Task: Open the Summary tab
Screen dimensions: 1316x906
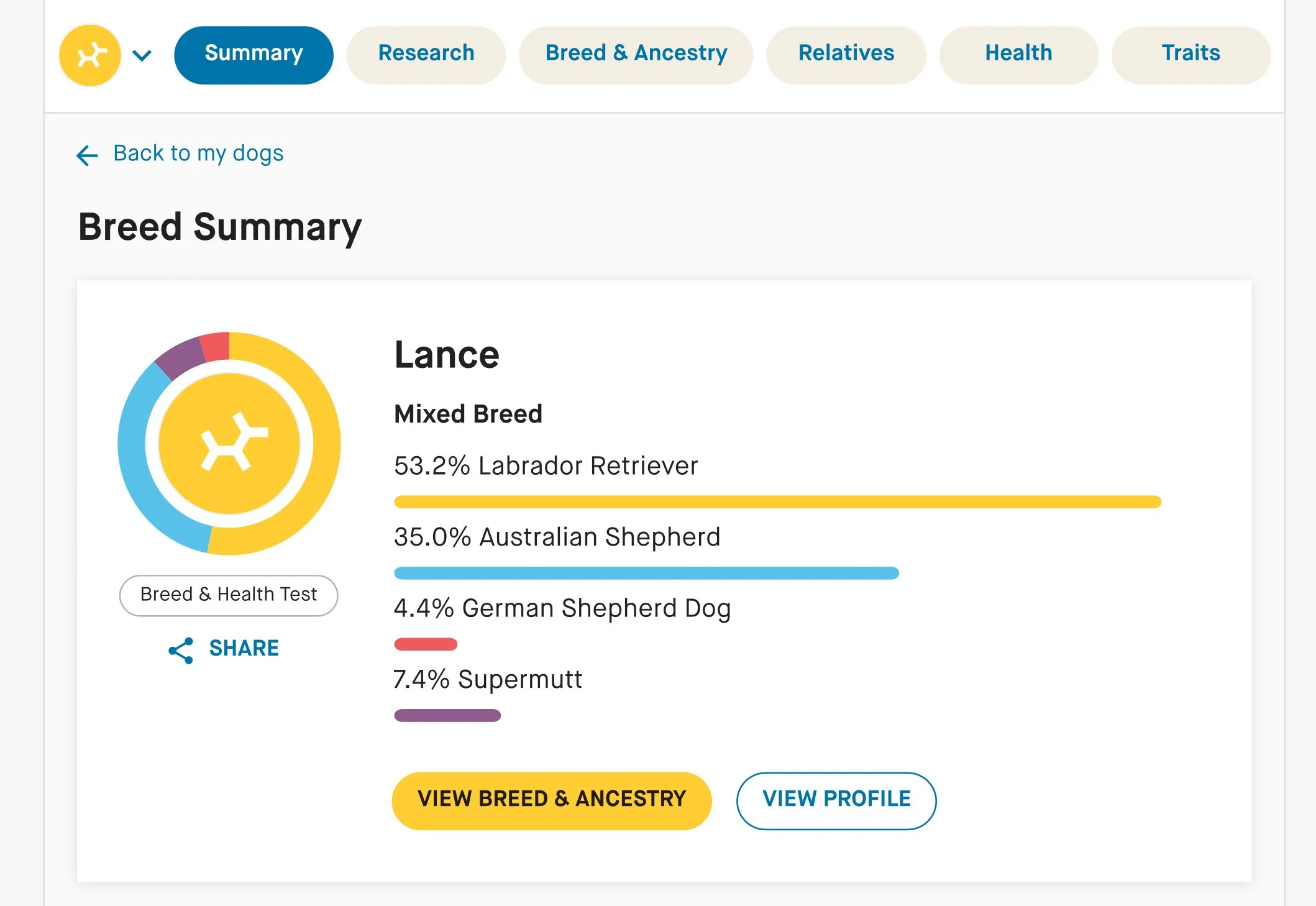Action: pos(254,55)
